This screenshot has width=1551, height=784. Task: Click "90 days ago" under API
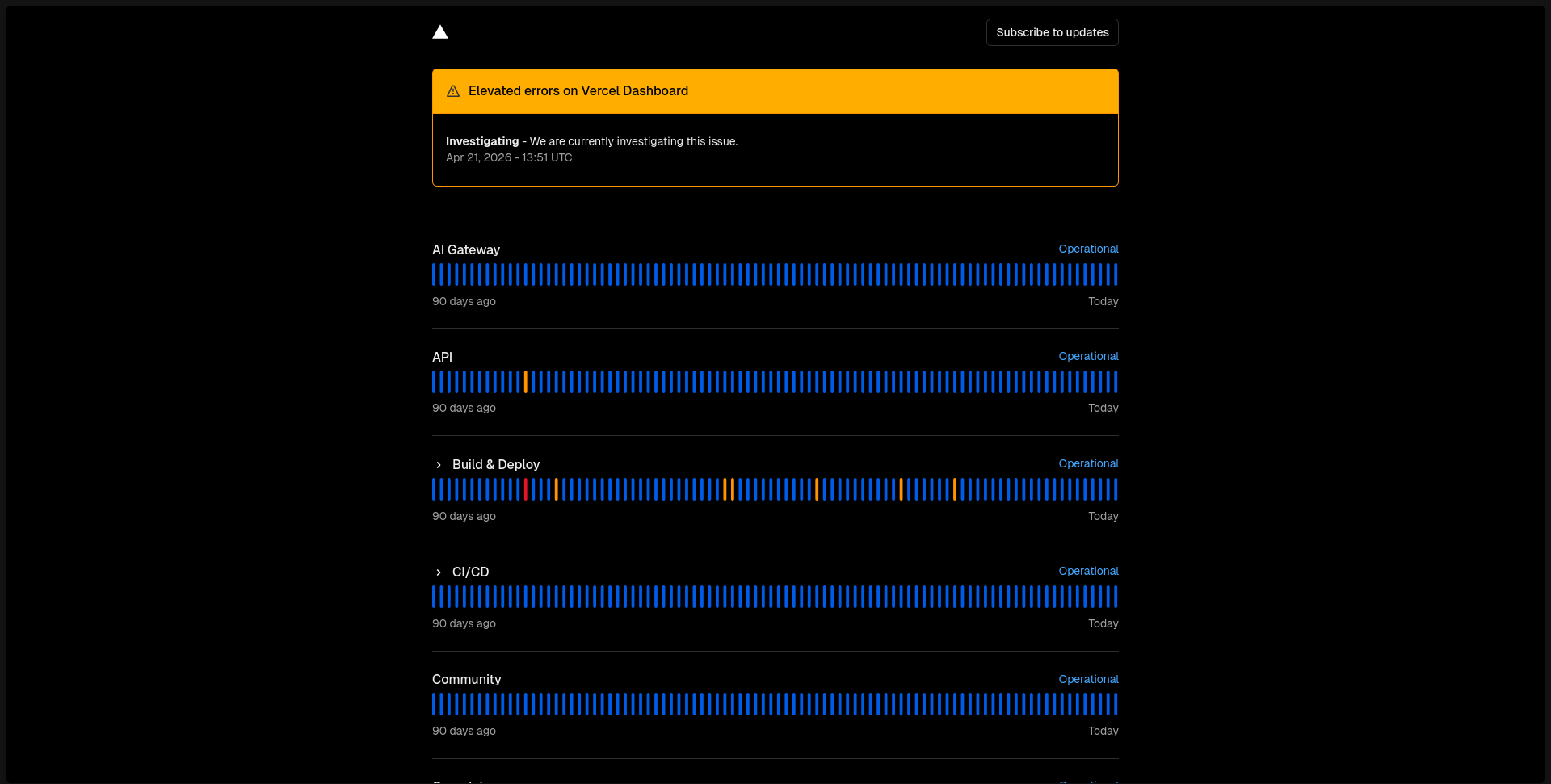tap(464, 408)
